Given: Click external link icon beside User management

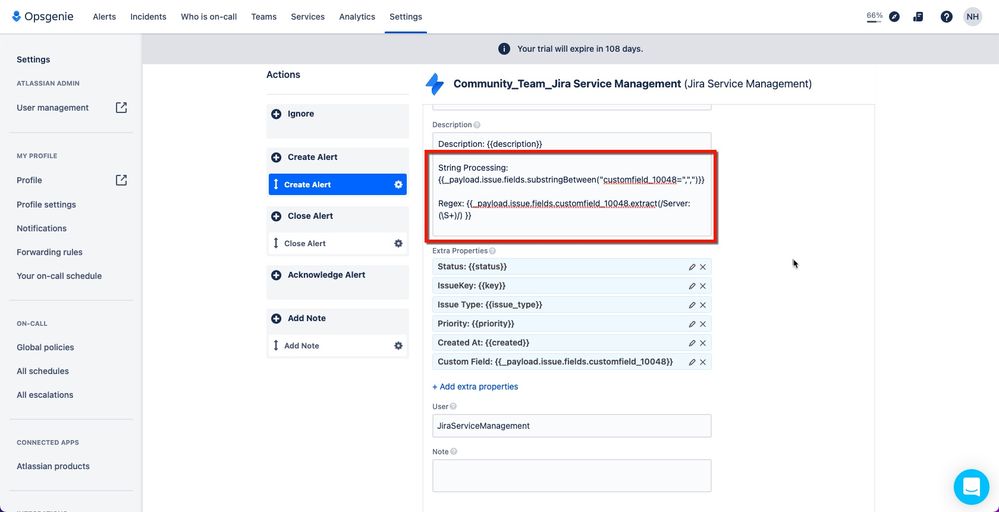Looking at the screenshot, I should [121, 108].
